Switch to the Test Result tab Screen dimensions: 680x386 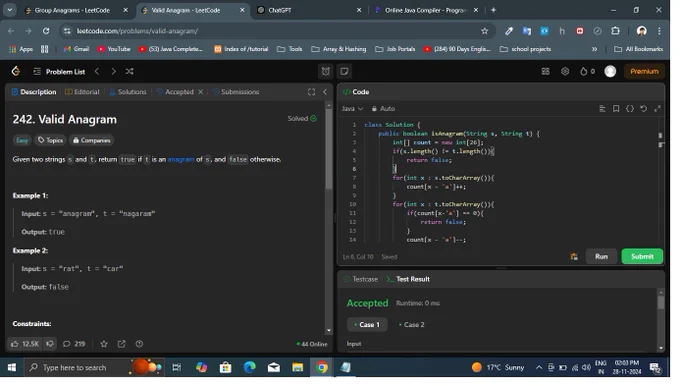click(408, 279)
